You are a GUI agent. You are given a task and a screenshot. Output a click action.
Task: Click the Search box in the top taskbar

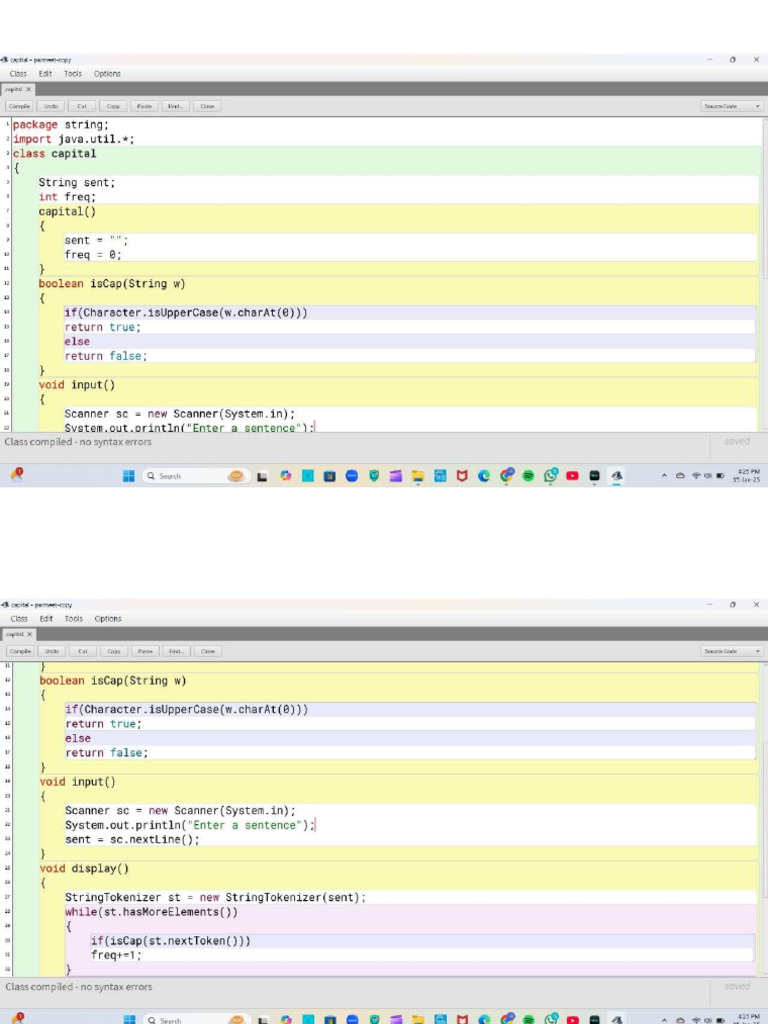[195, 476]
